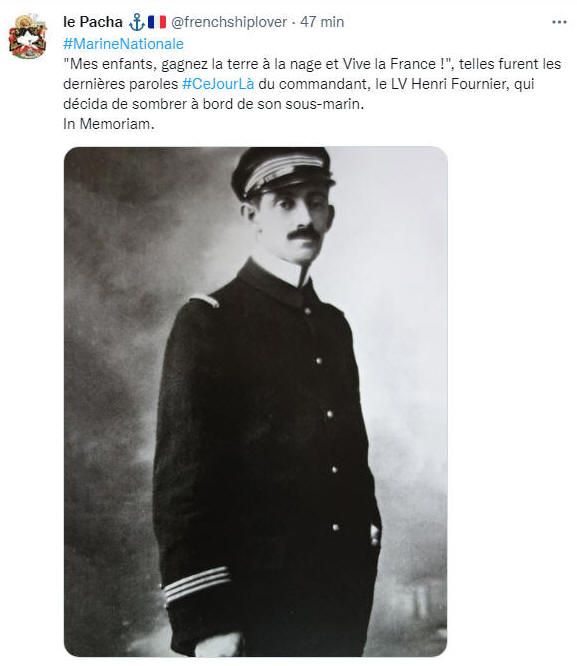Click the officer's striped cap in photo
This screenshot has height=666, width=577.
tap(283, 172)
